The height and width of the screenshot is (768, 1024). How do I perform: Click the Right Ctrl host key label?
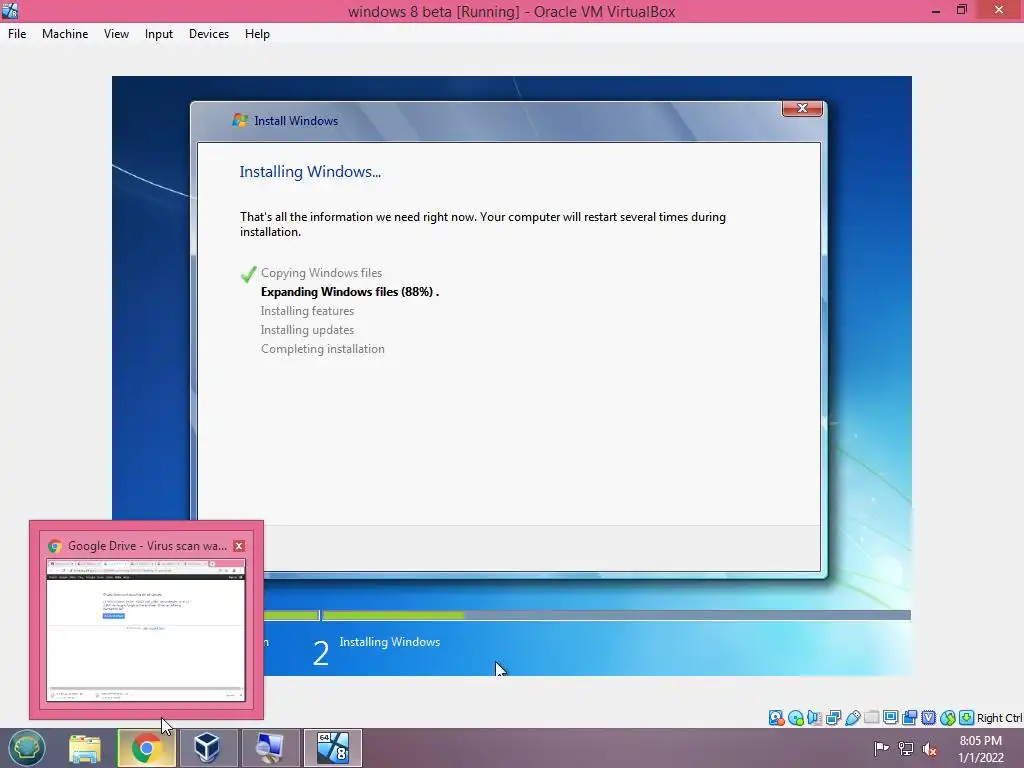point(1000,718)
